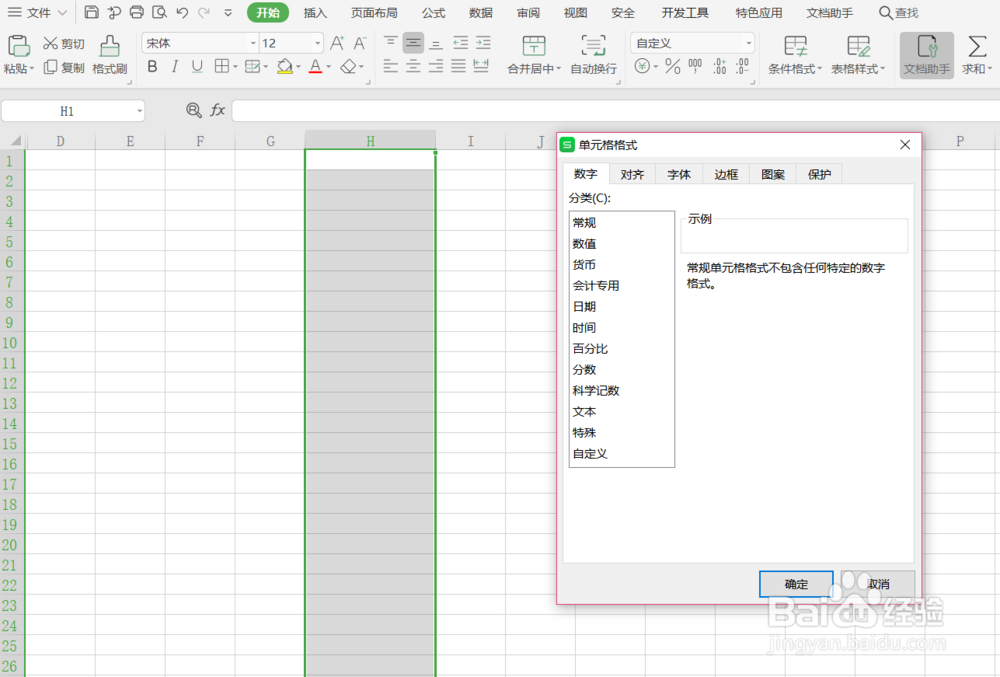Switch to the 插入 ribbon tab
The width and height of the screenshot is (1000, 677).
click(x=314, y=13)
